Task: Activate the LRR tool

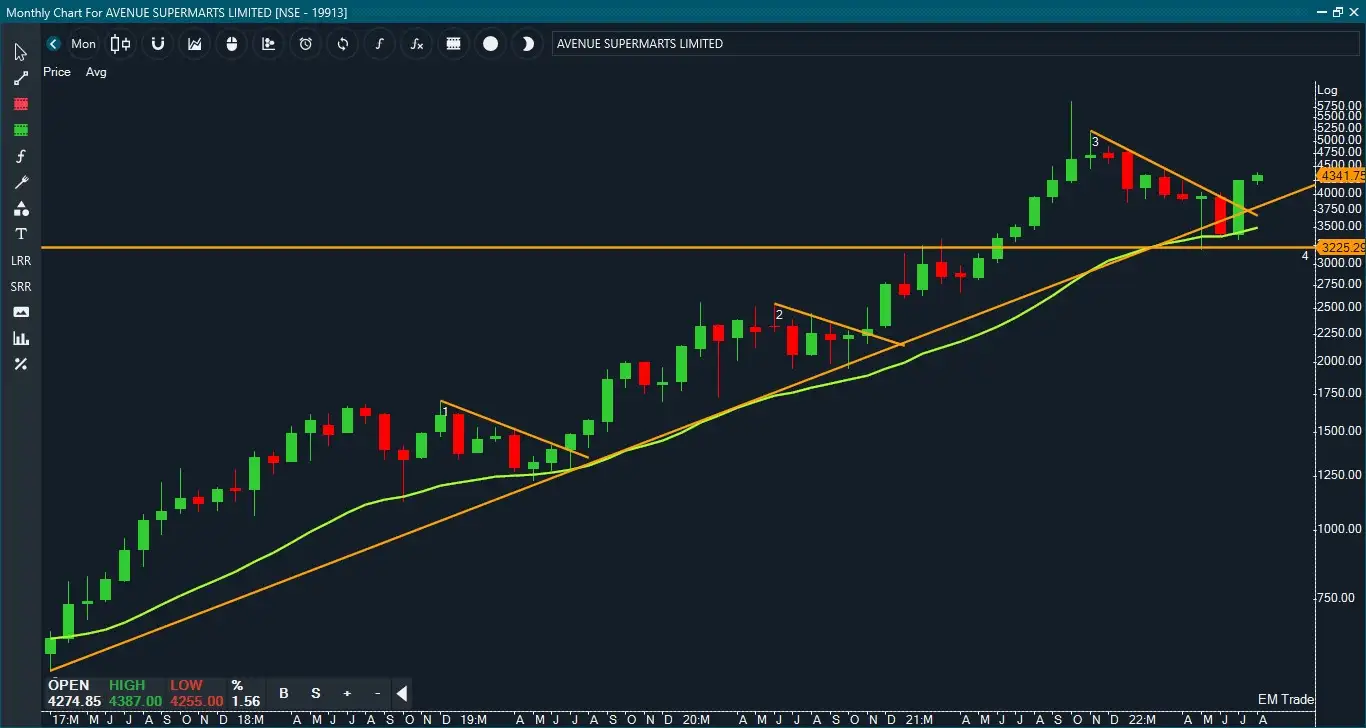Action: [x=21, y=260]
